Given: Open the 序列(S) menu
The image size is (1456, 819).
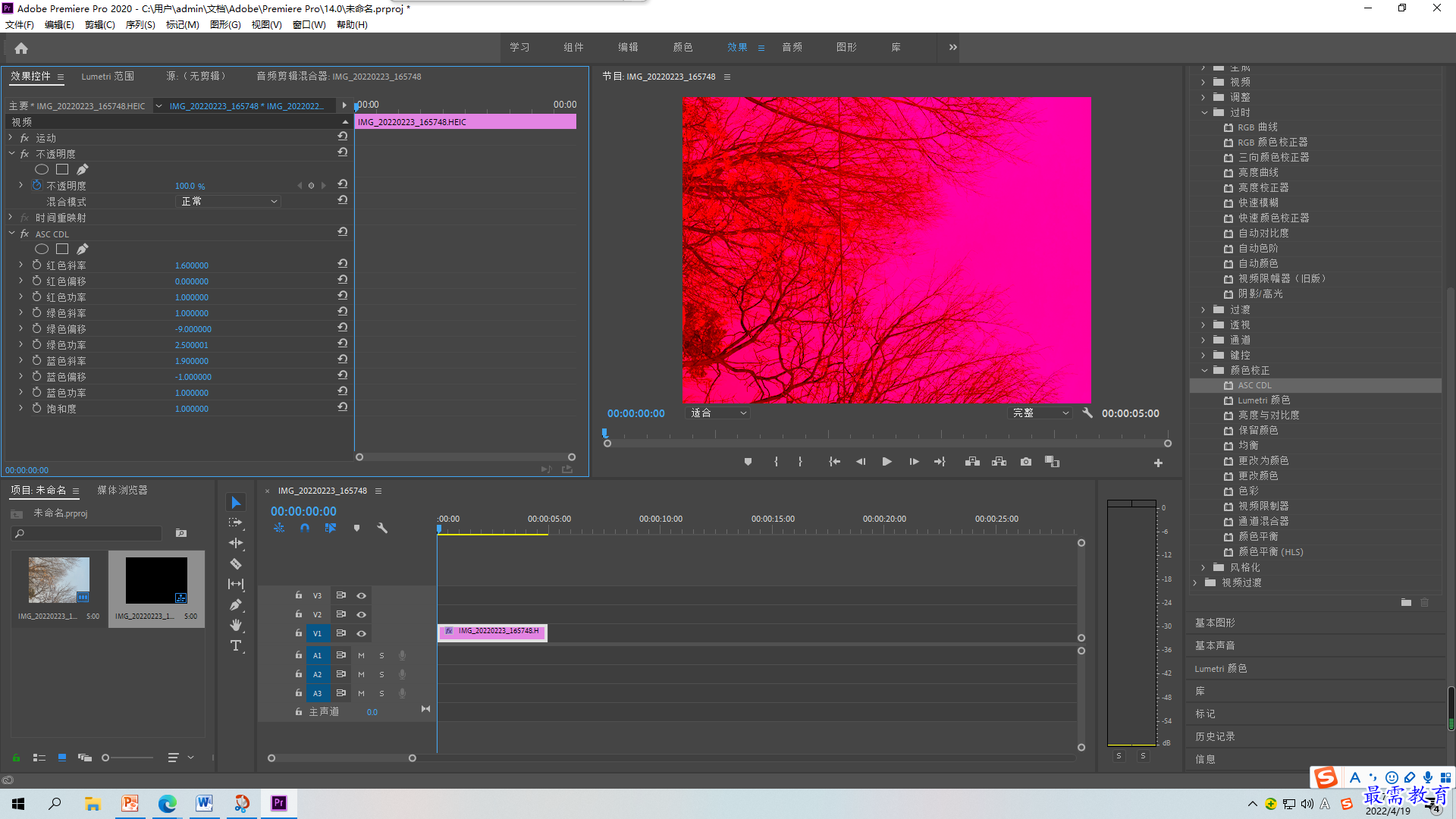Looking at the screenshot, I should [140, 24].
